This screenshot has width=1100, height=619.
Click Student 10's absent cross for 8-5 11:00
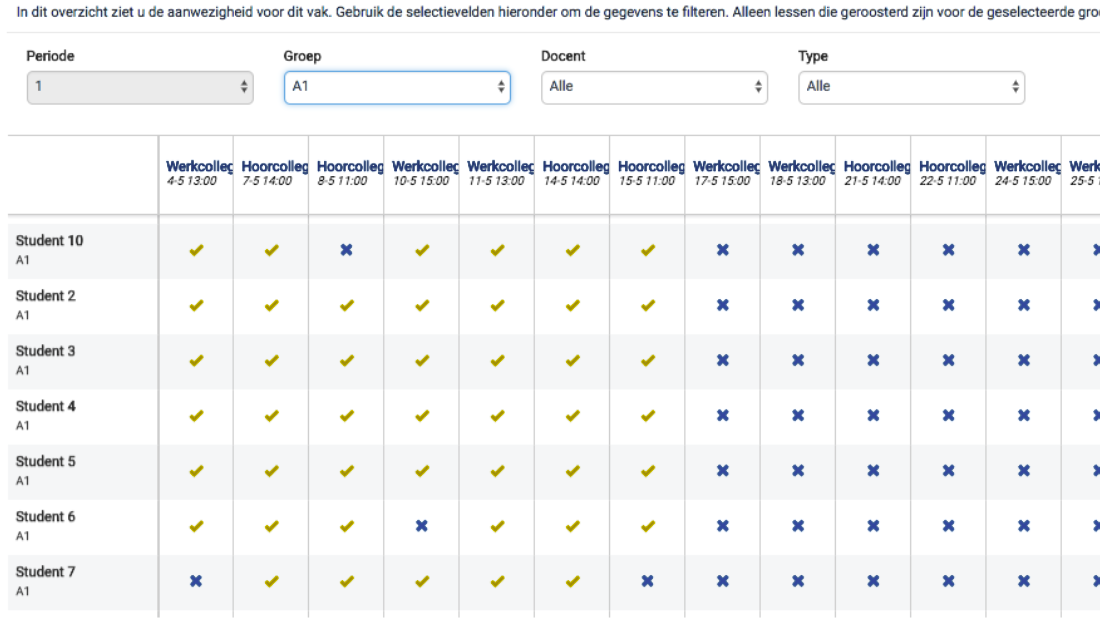347,250
